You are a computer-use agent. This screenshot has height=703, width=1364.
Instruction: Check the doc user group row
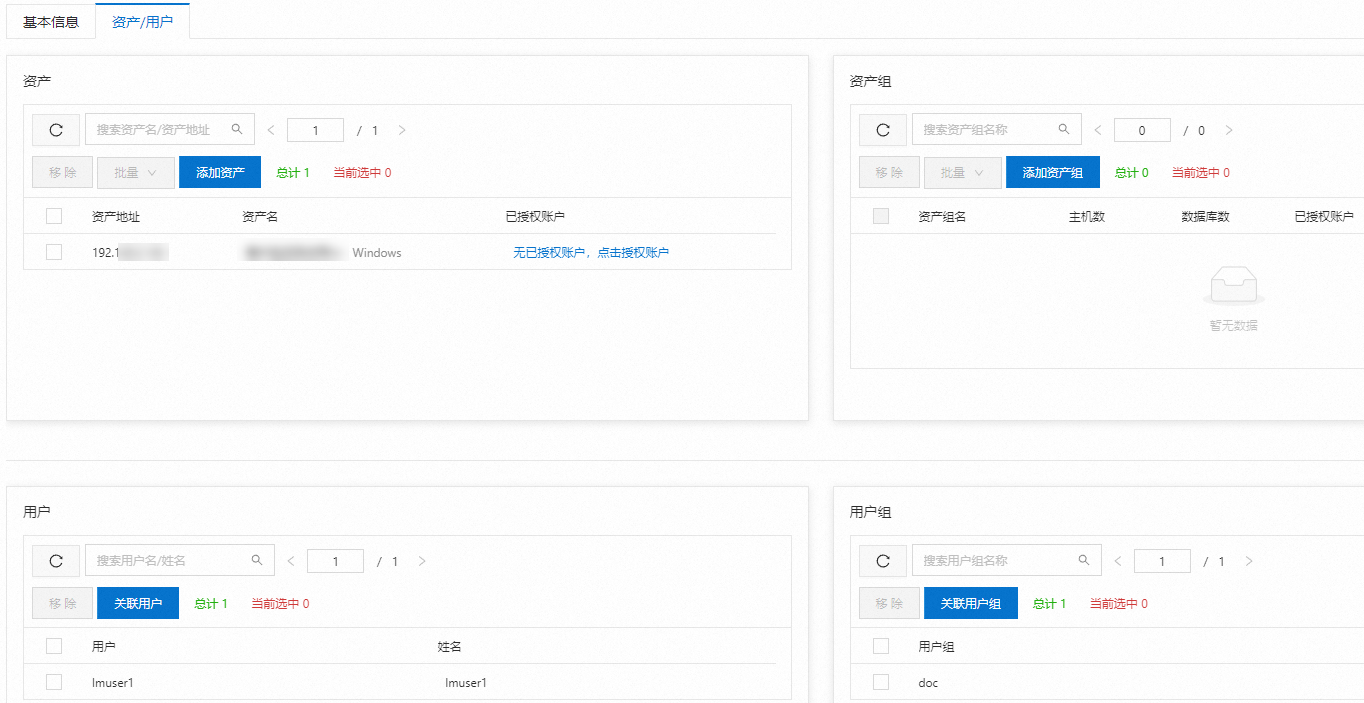[881, 682]
